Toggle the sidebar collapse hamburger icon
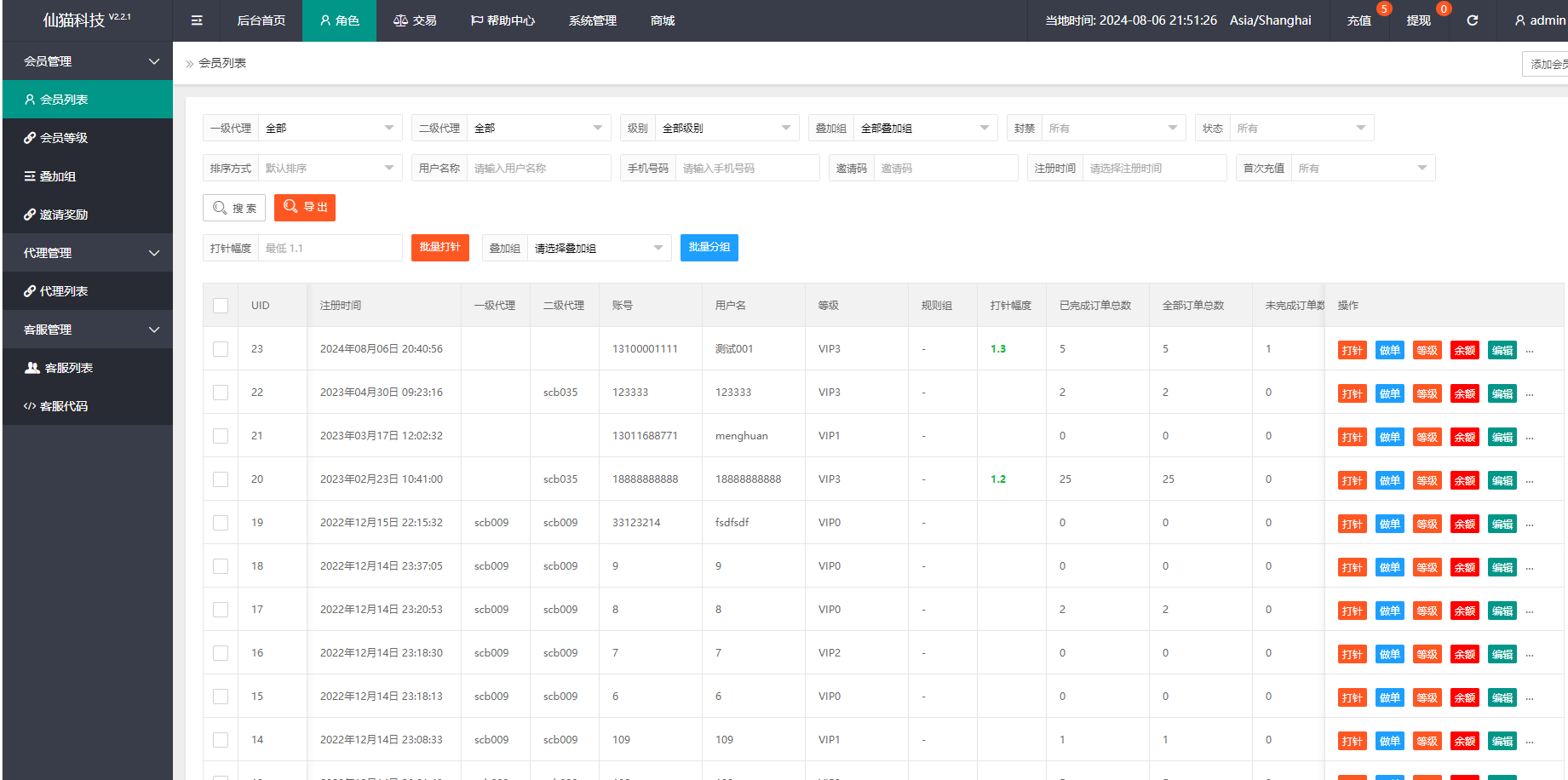The height and width of the screenshot is (780, 1568). [197, 20]
